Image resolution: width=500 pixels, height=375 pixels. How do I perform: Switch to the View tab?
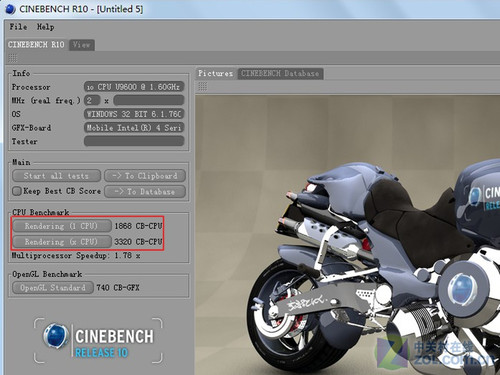pyautogui.click(x=82, y=45)
